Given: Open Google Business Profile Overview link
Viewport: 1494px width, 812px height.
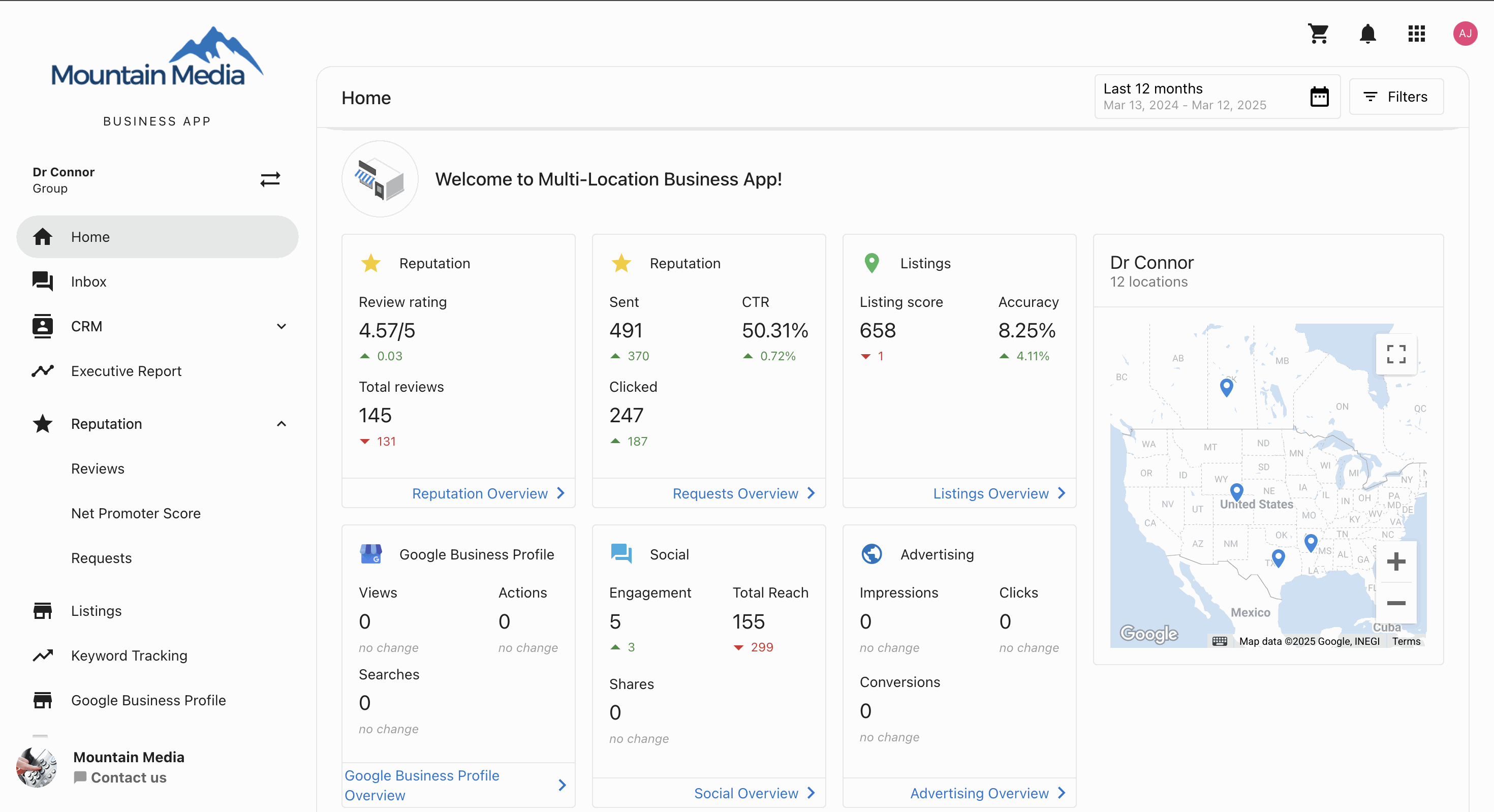Looking at the screenshot, I should click(422, 785).
